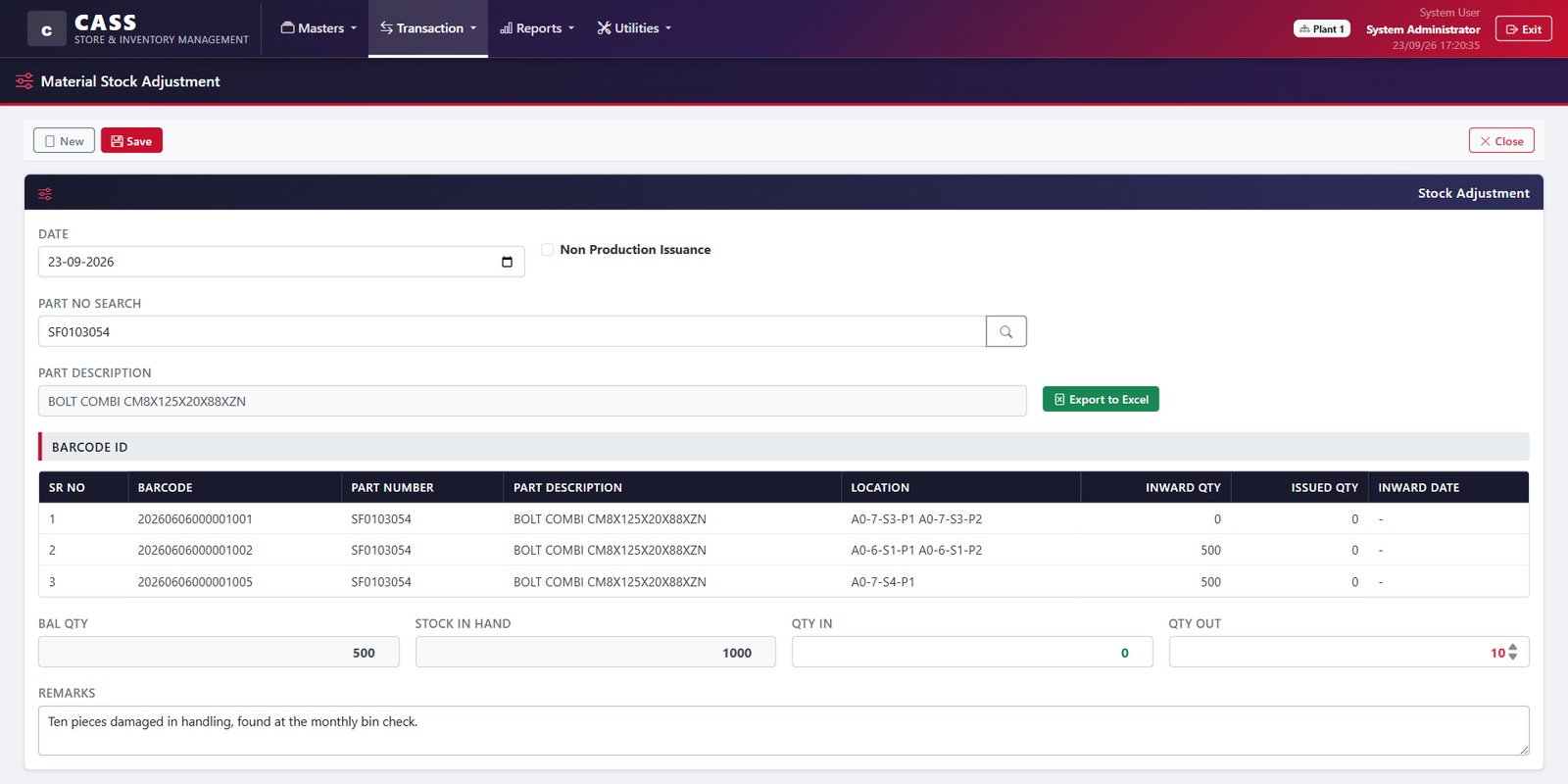Close the stock adjustment form
Viewport: 1568px width, 784px height.
1501,141
